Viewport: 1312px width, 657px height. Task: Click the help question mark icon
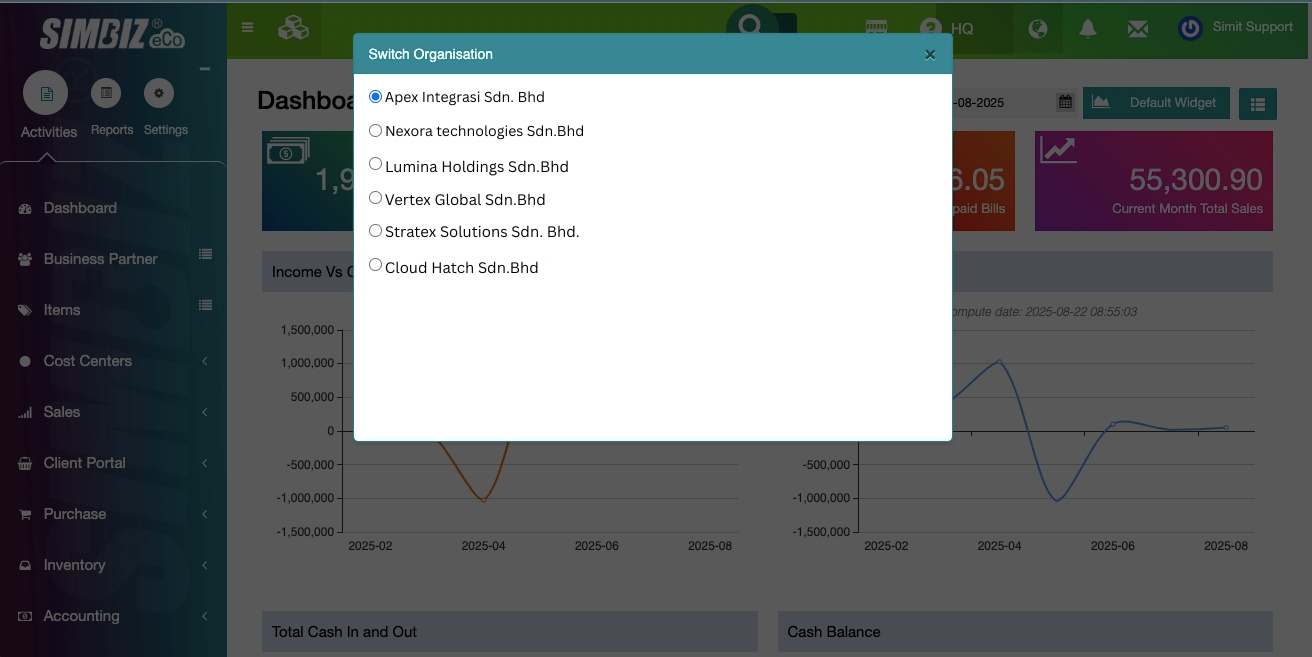tap(931, 29)
